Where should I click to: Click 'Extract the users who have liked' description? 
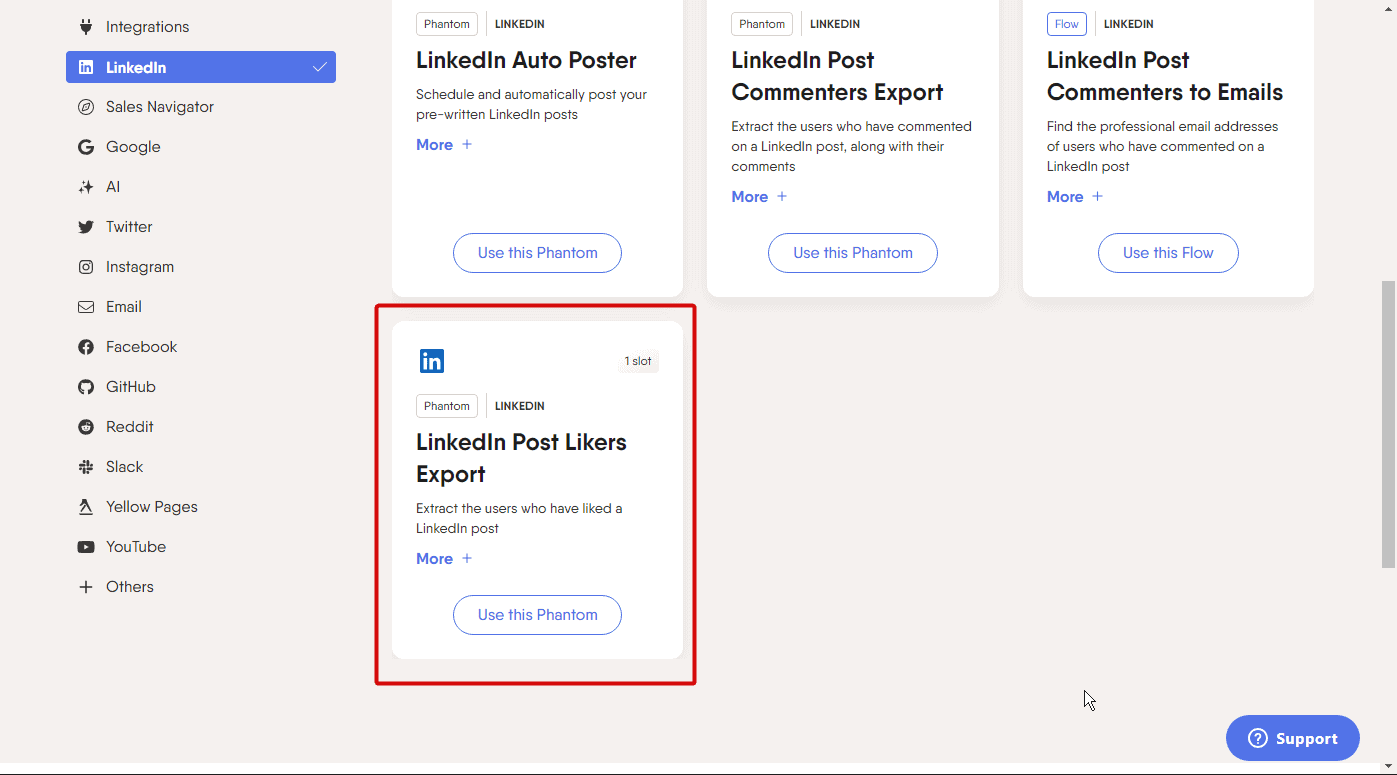pos(519,518)
